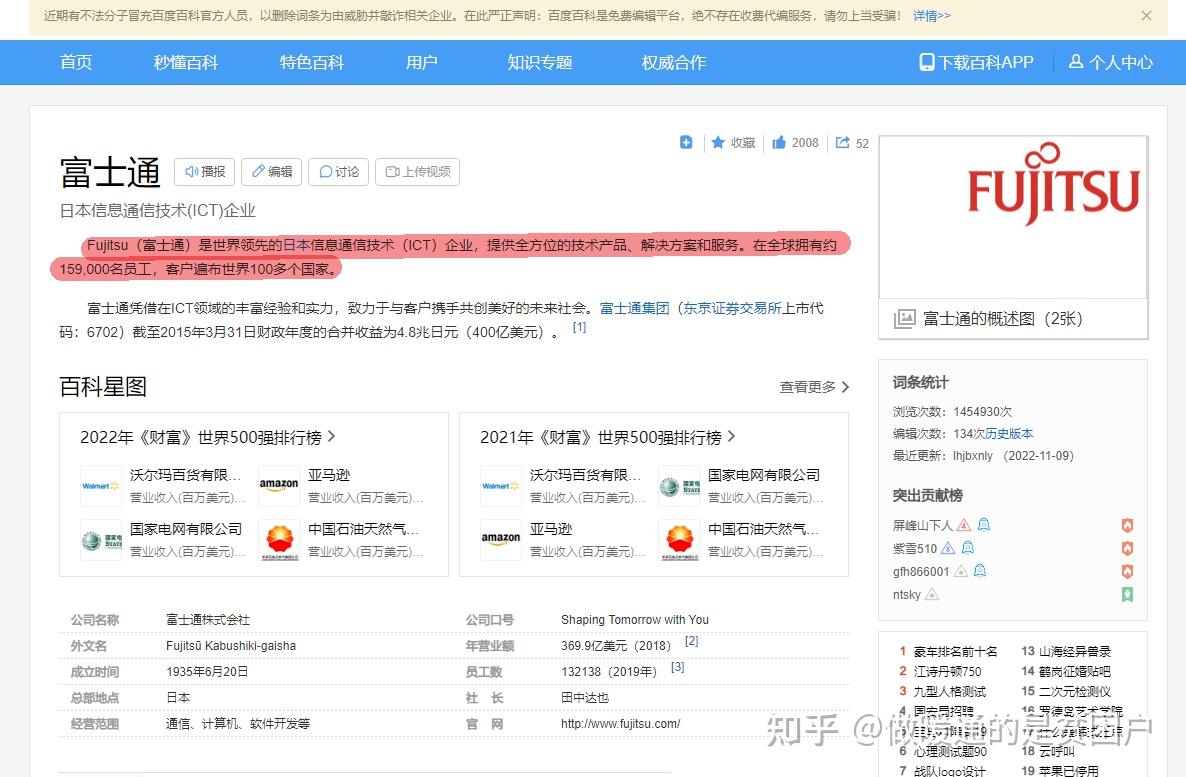Open 沃尔玛百货有限 in the 2021 list

(x=585, y=475)
